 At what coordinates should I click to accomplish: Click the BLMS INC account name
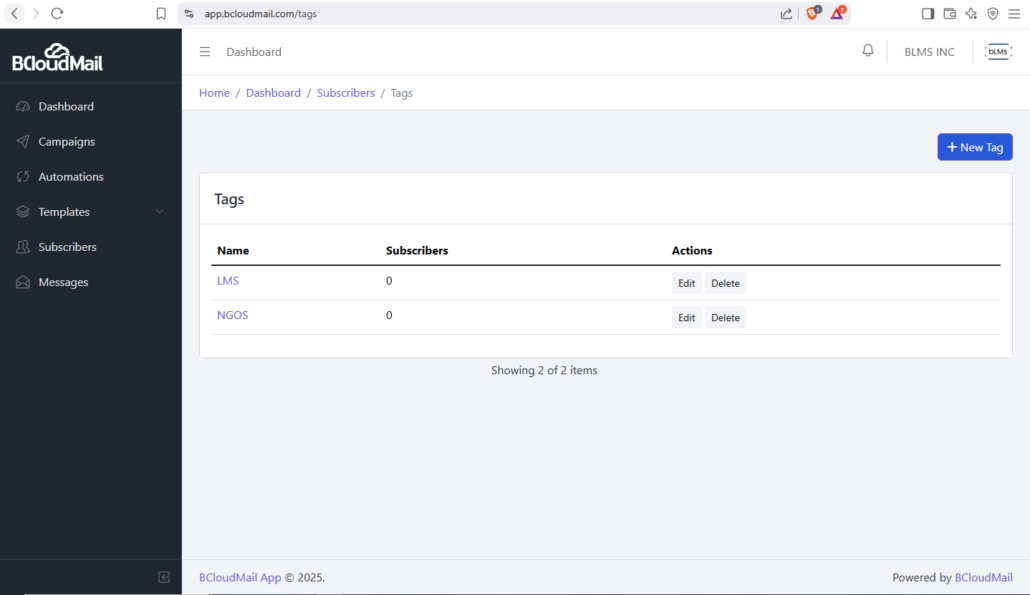point(929,52)
